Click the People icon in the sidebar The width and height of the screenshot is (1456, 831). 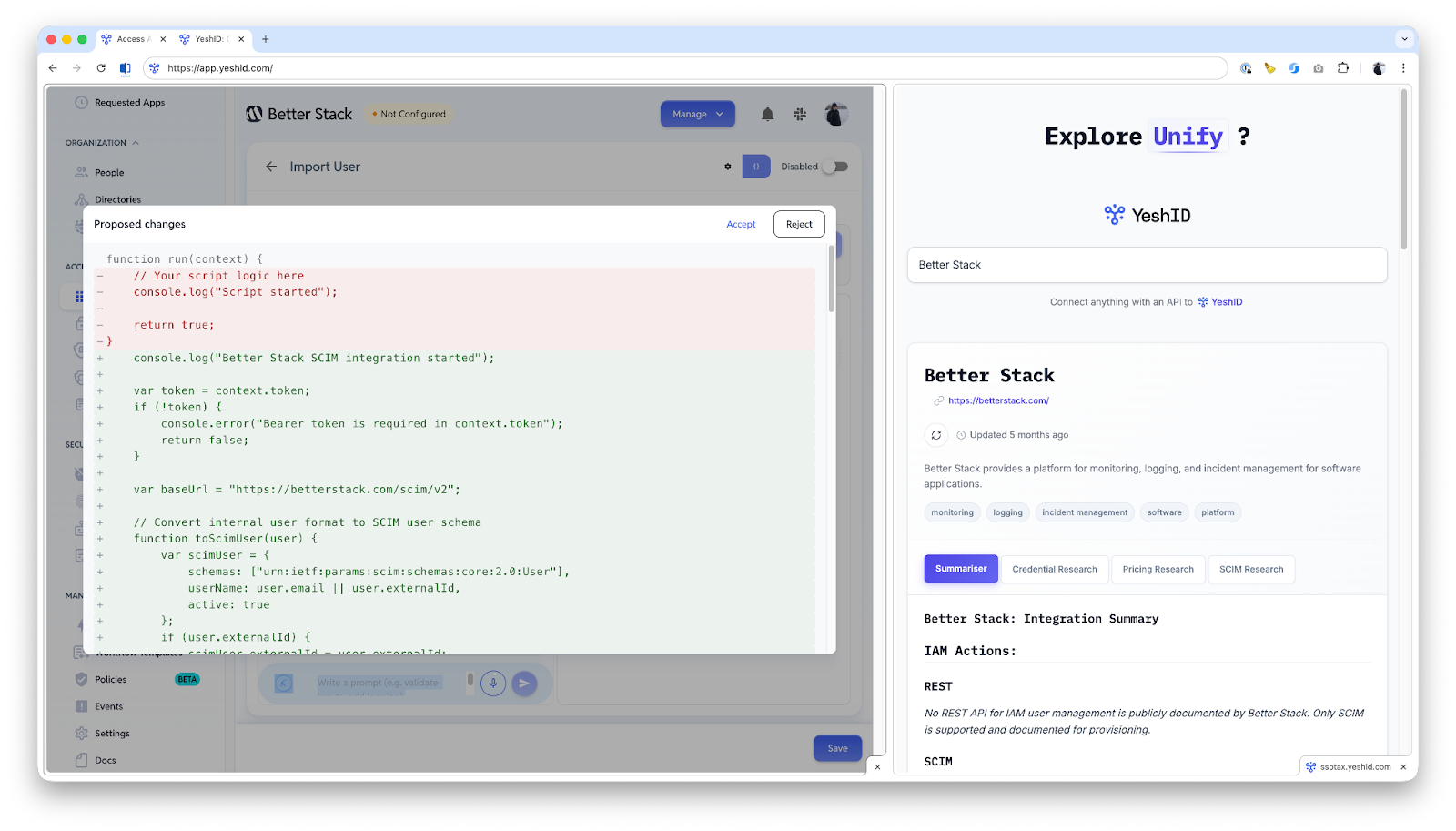point(81,172)
